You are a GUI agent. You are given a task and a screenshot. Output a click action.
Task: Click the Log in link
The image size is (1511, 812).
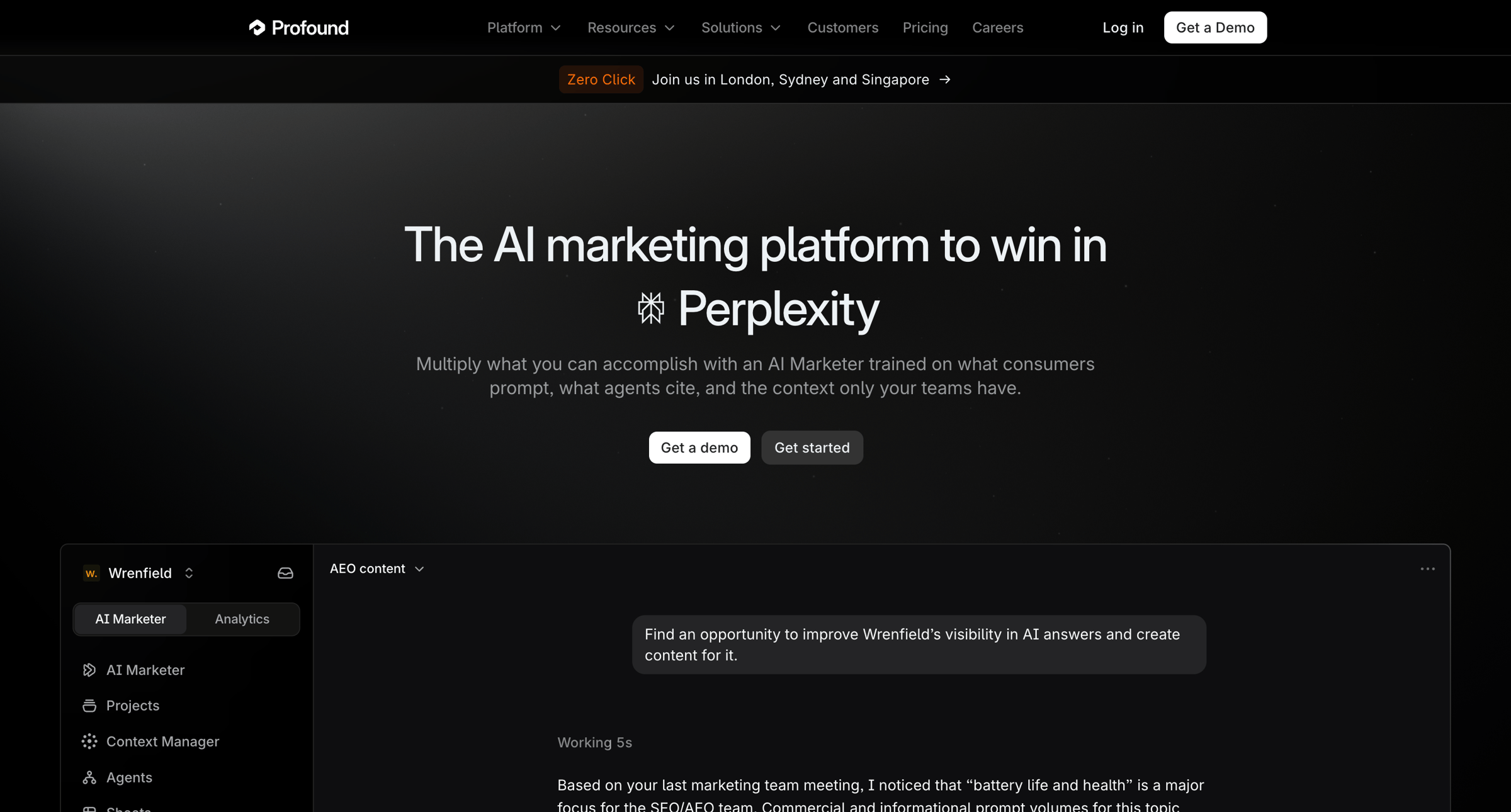1123,28
